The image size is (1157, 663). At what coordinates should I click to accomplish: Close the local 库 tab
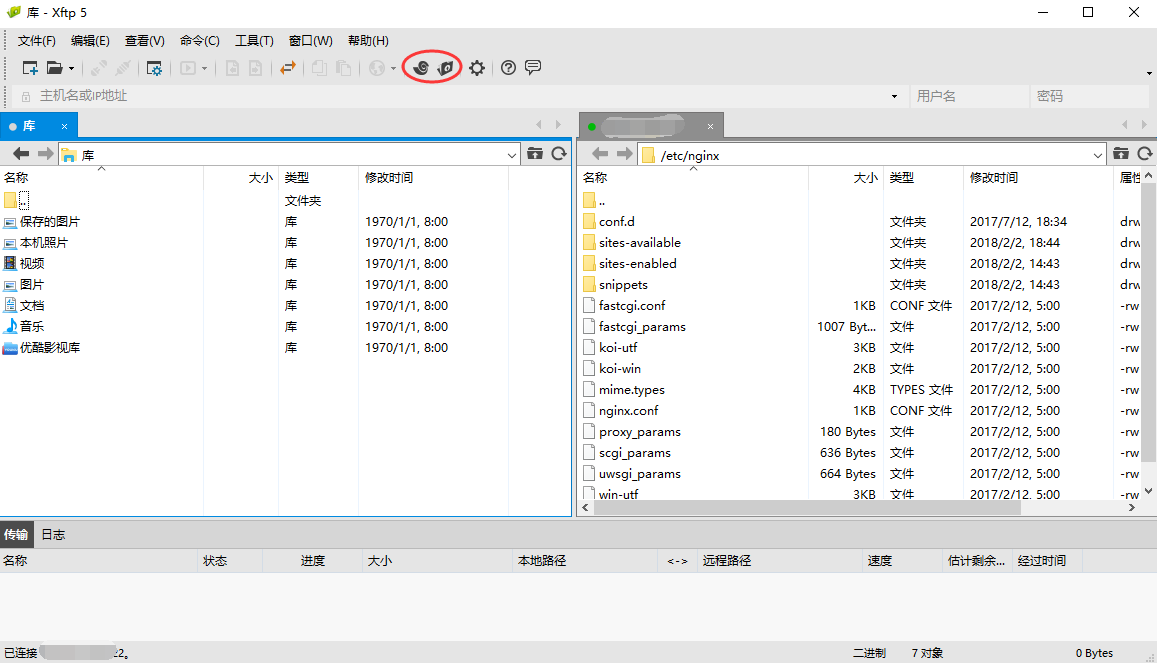[65, 126]
